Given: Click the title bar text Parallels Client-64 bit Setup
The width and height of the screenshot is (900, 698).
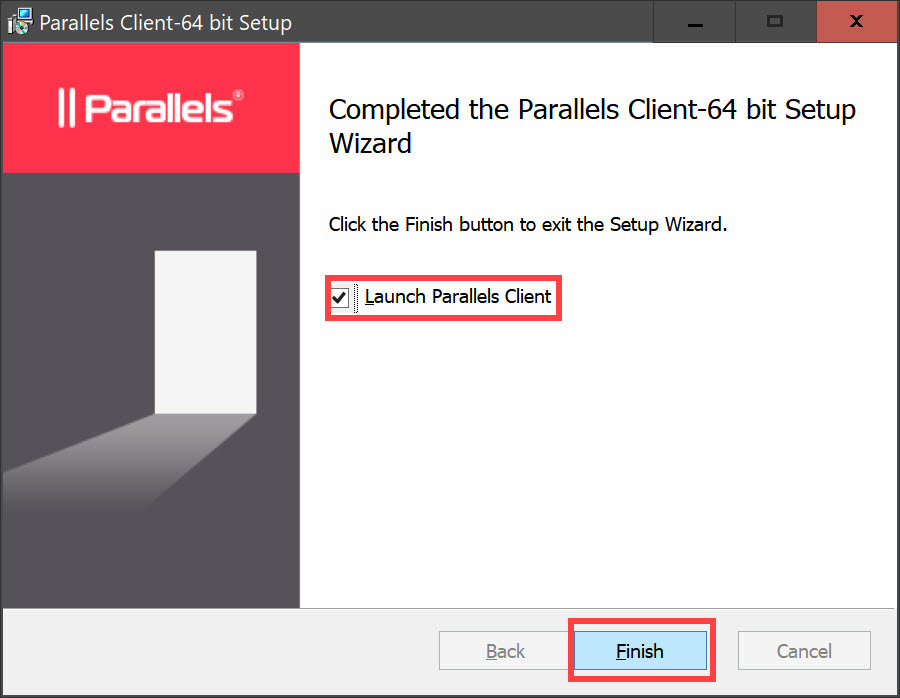Looking at the screenshot, I should coord(166,22).
